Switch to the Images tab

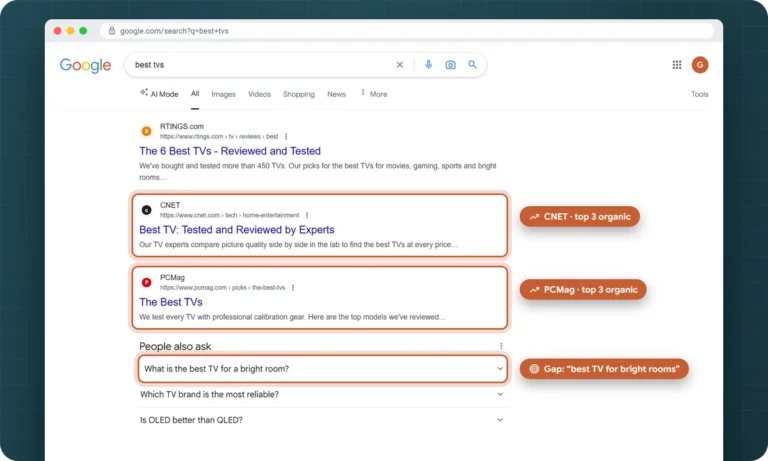tap(223, 94)
